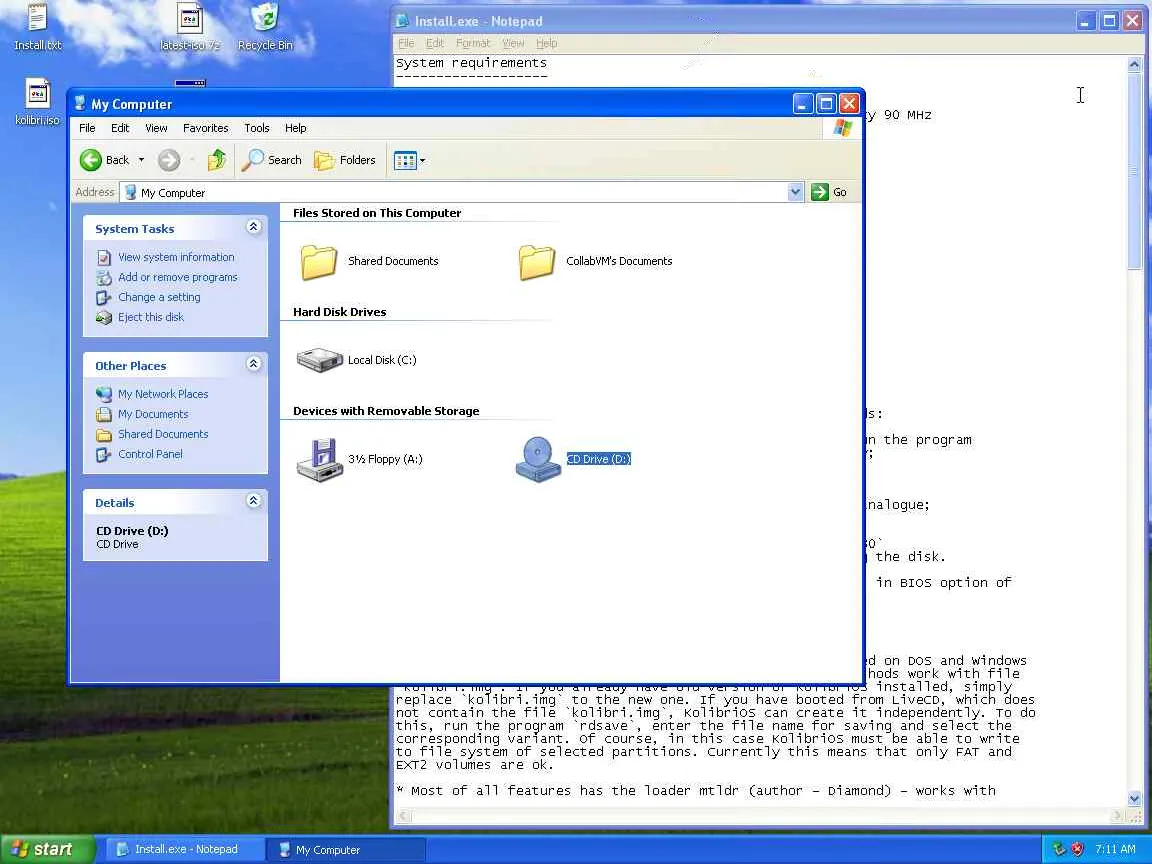1152x864 pixels.
Task: Click the CD Drive (D:) highlighted label
Action: [599, 459]
